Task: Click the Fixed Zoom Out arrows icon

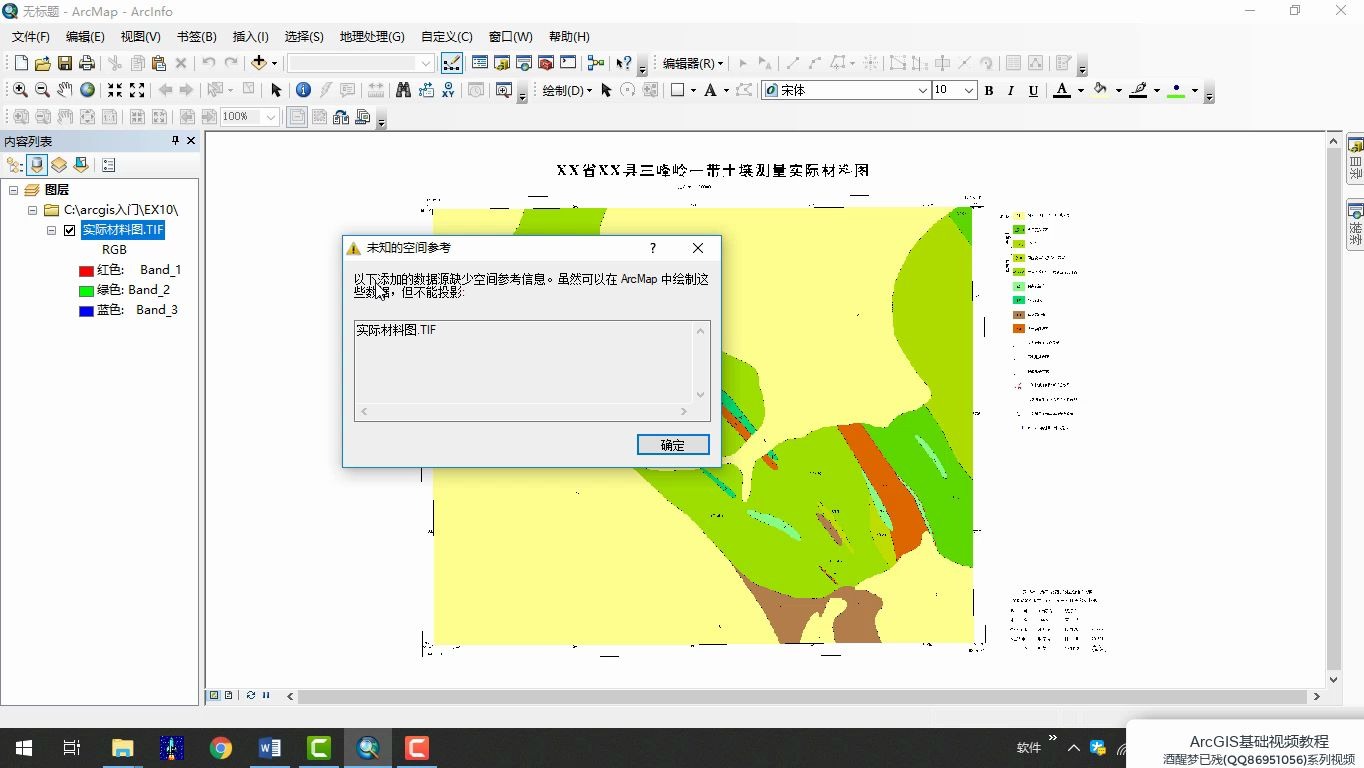Action: click(137, 90)
